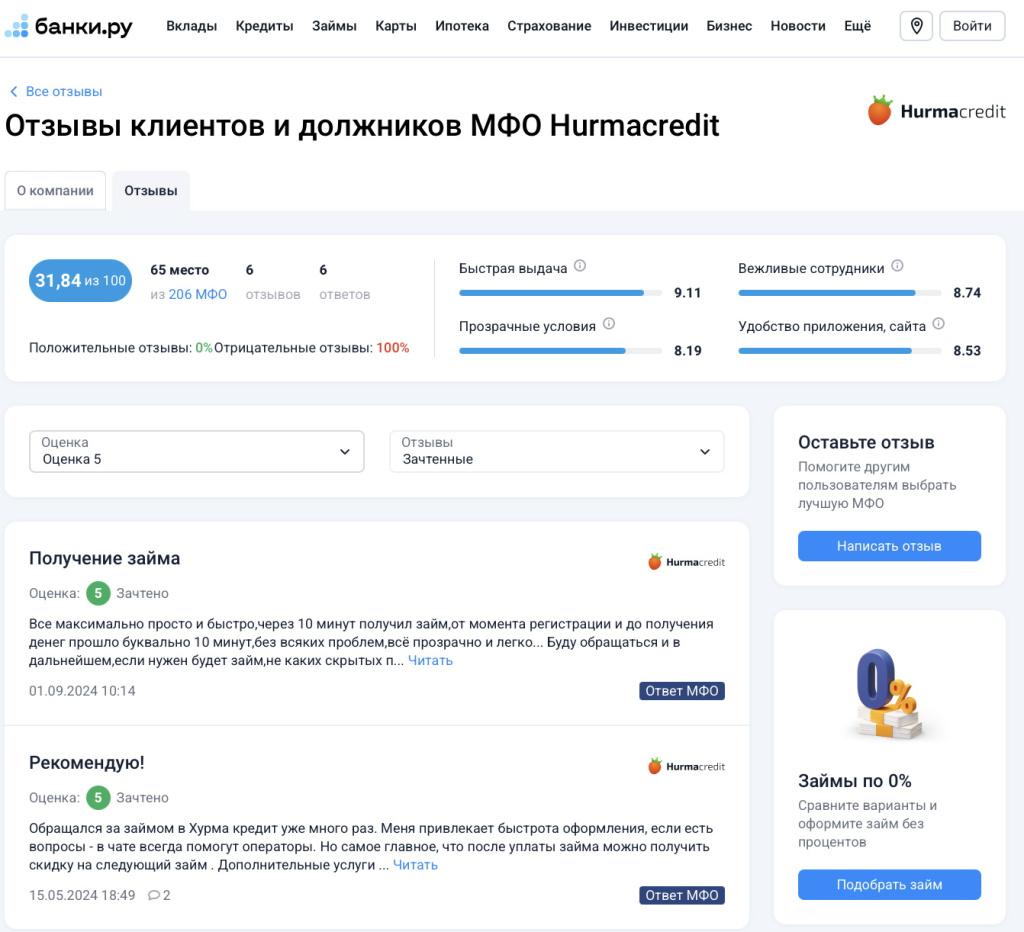Screen dimensions: 1024x932
Task: Click info icon beside Удобство приложения, сайта
Action: click(x=938, y=325)
